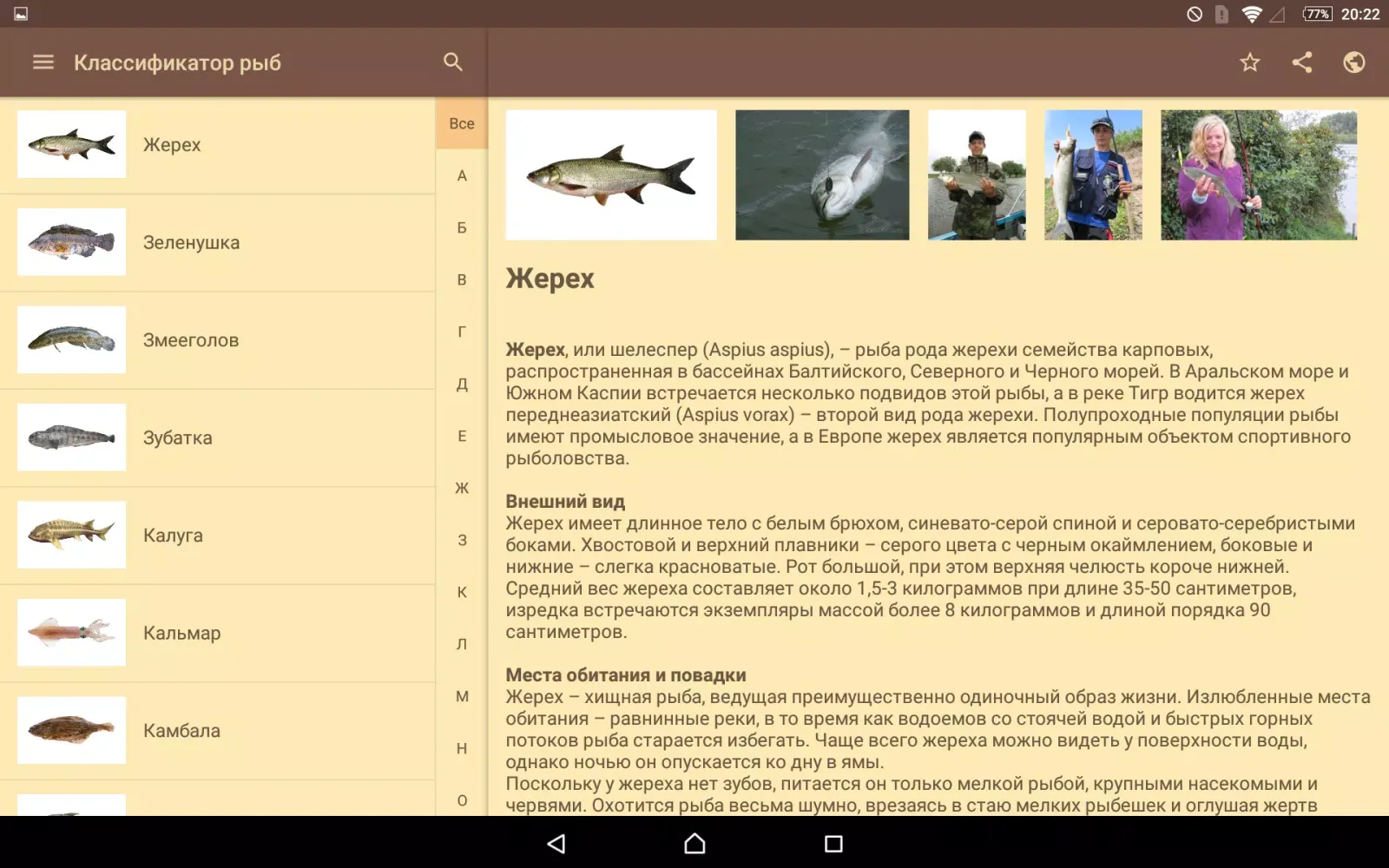The width and height of the screenshot is (1389, 868).
Task: Select Зубатка in the fish list
Action: coord(217,437)
